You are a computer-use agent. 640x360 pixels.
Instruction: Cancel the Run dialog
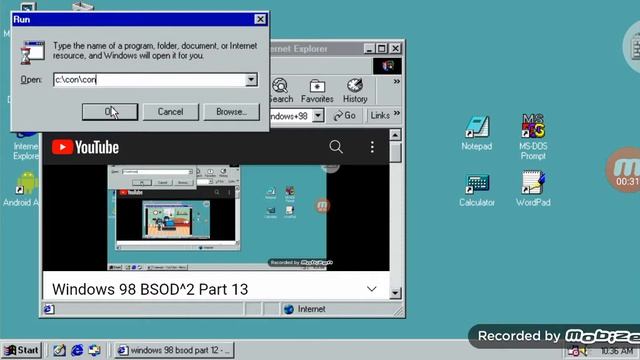pyautogui.click(x=171, y=112)
